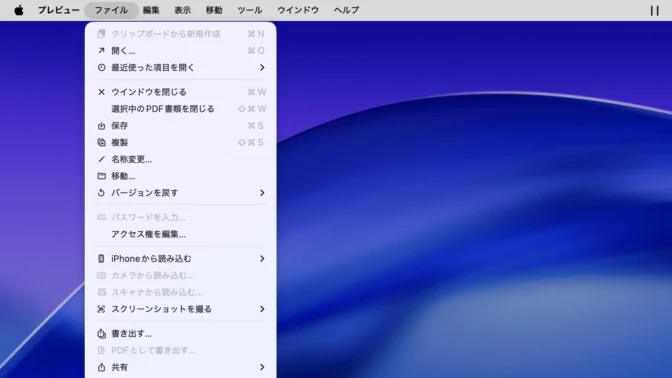Expand バージョンを戻す submenu chevron
This screenshot has width=672, height=378.
[262, 193]
